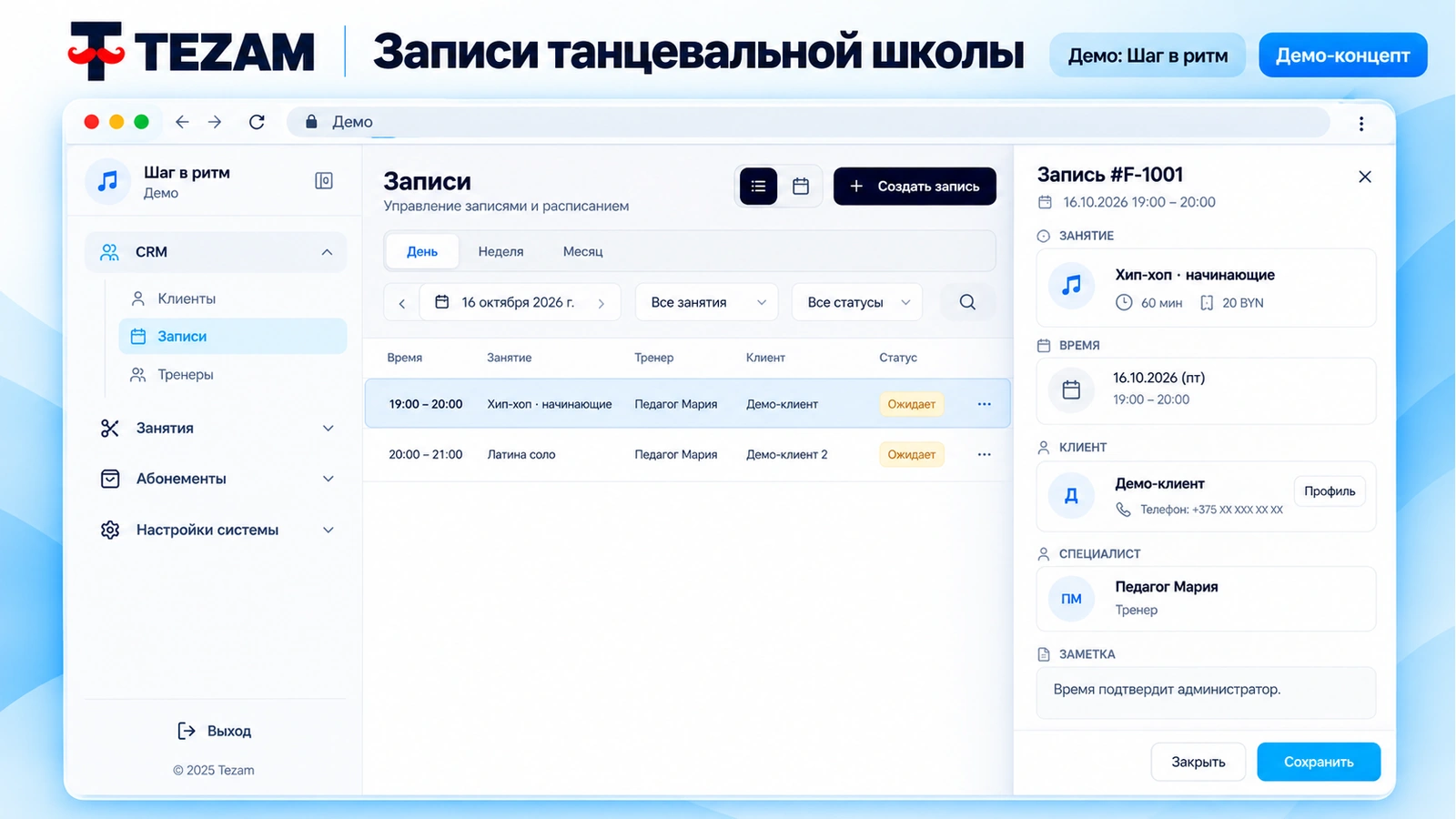Click the Создать запись button

pos(915,187)
